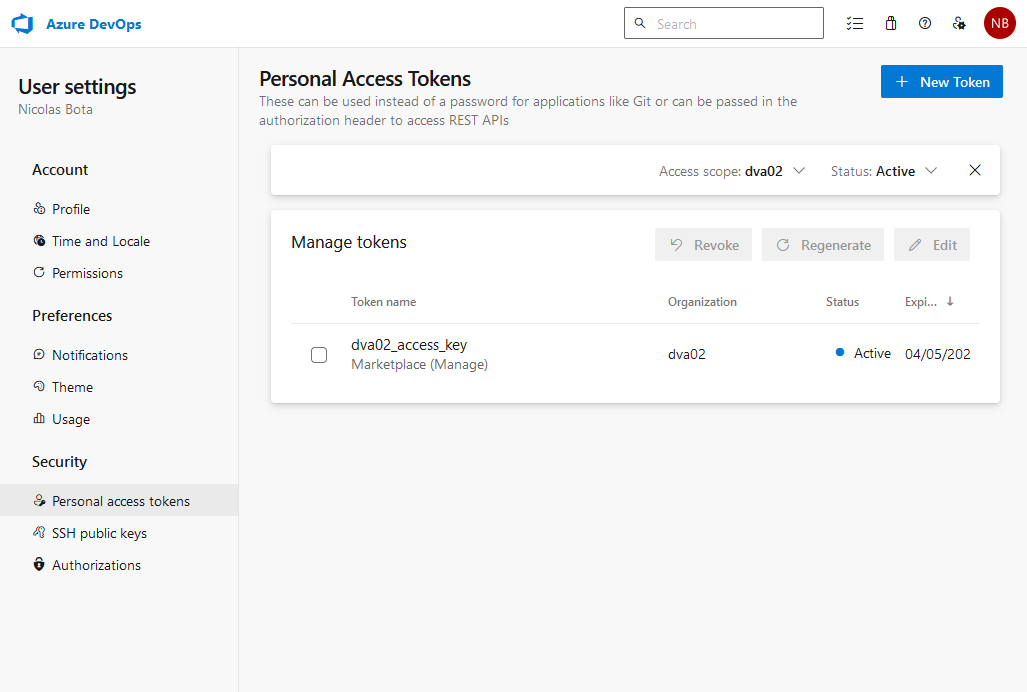Click the Edit button
The width and height of the screenshot is (1027, 692).
(931, 245)
